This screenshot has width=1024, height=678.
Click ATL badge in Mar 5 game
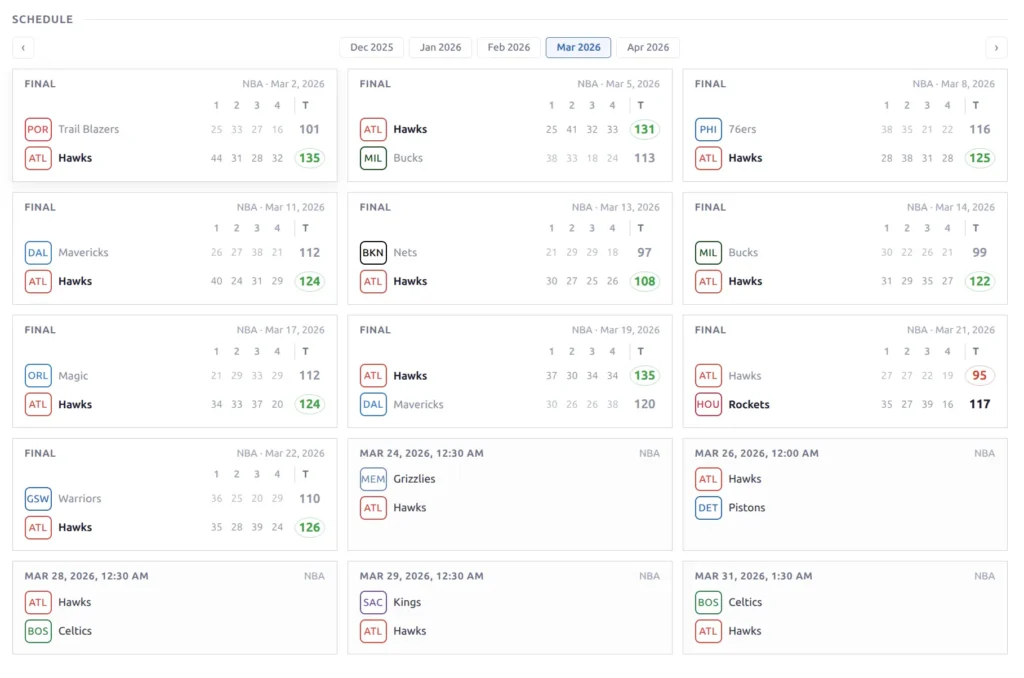coord(373,129)
